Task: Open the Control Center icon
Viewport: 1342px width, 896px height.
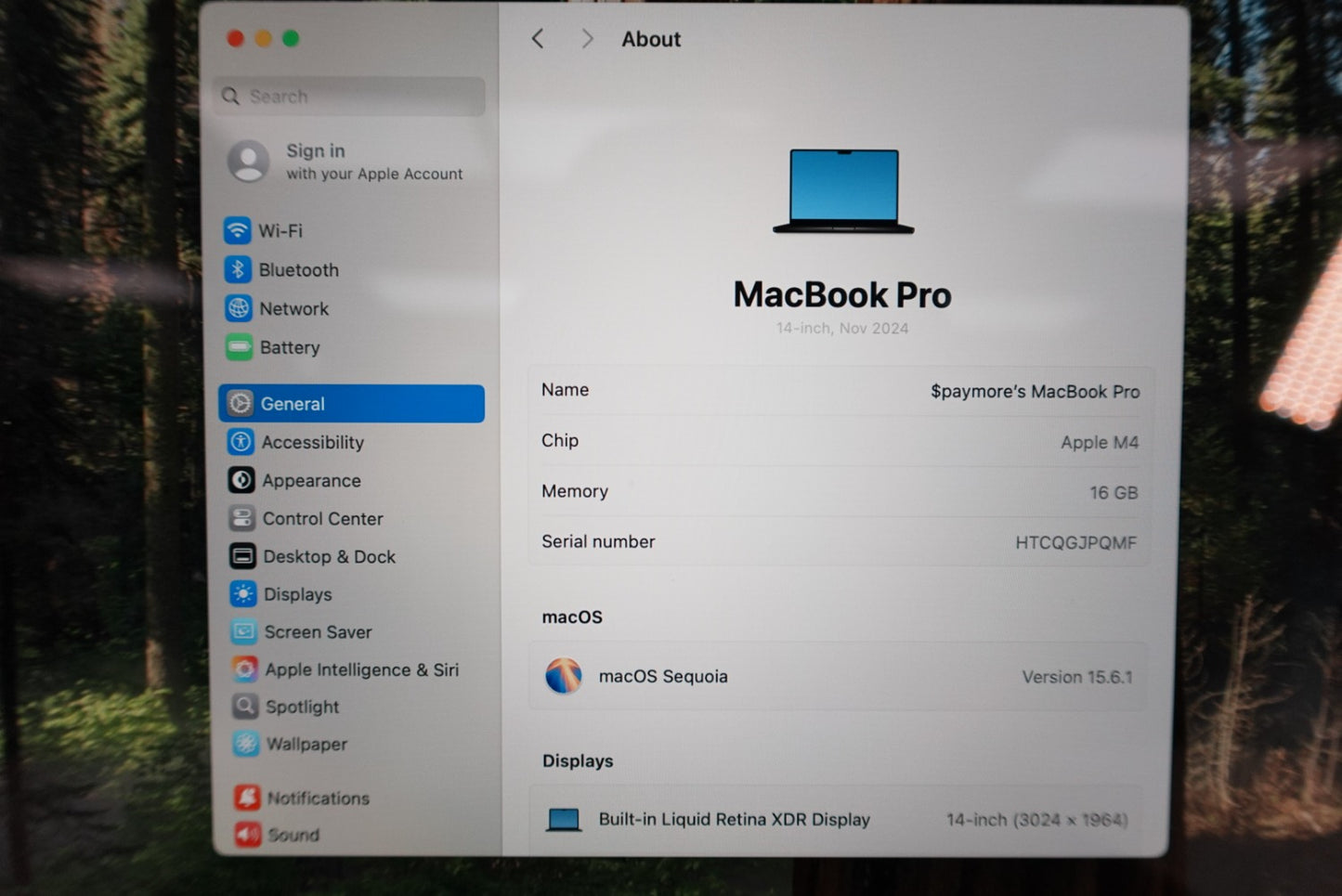Action: click(241, 518)
